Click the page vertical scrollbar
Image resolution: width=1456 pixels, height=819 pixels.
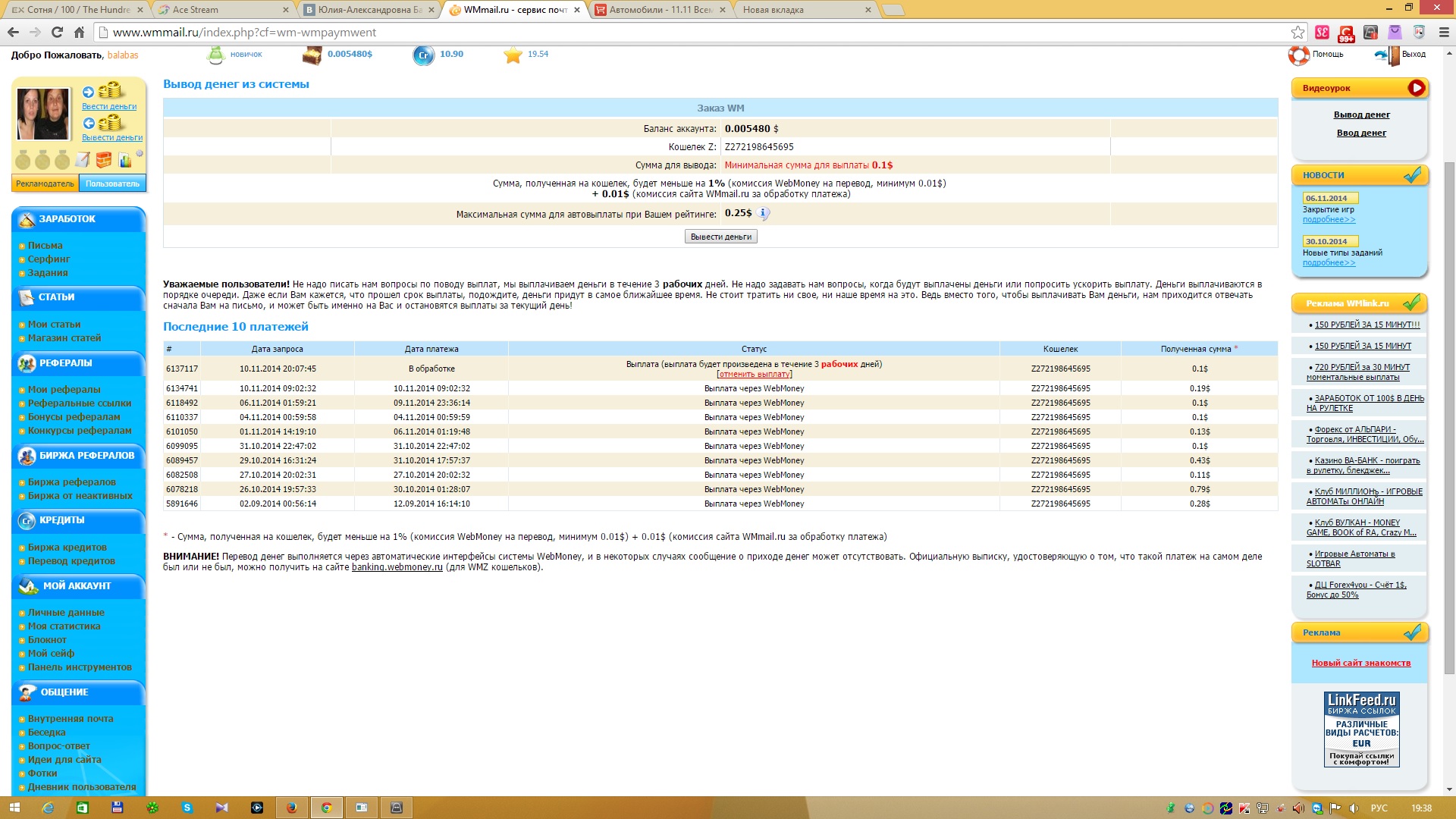pyautogui.click(x=1449, y=417)
